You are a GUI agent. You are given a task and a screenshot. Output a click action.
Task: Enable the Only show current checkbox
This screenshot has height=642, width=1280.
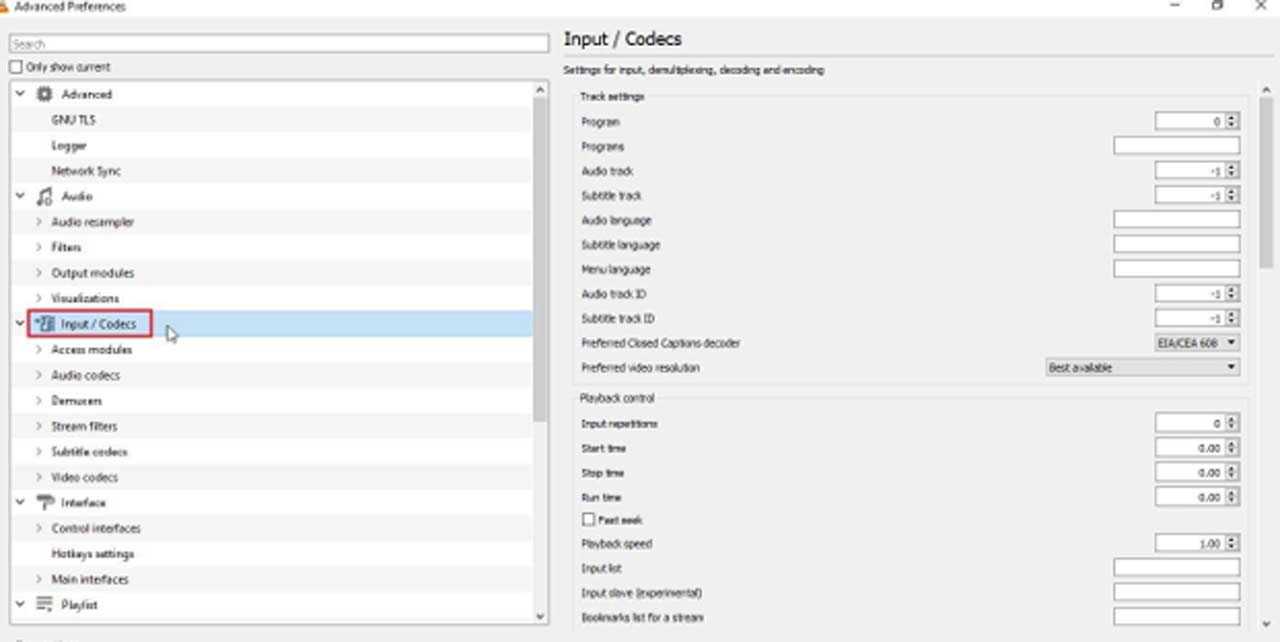tap(15, 67)
